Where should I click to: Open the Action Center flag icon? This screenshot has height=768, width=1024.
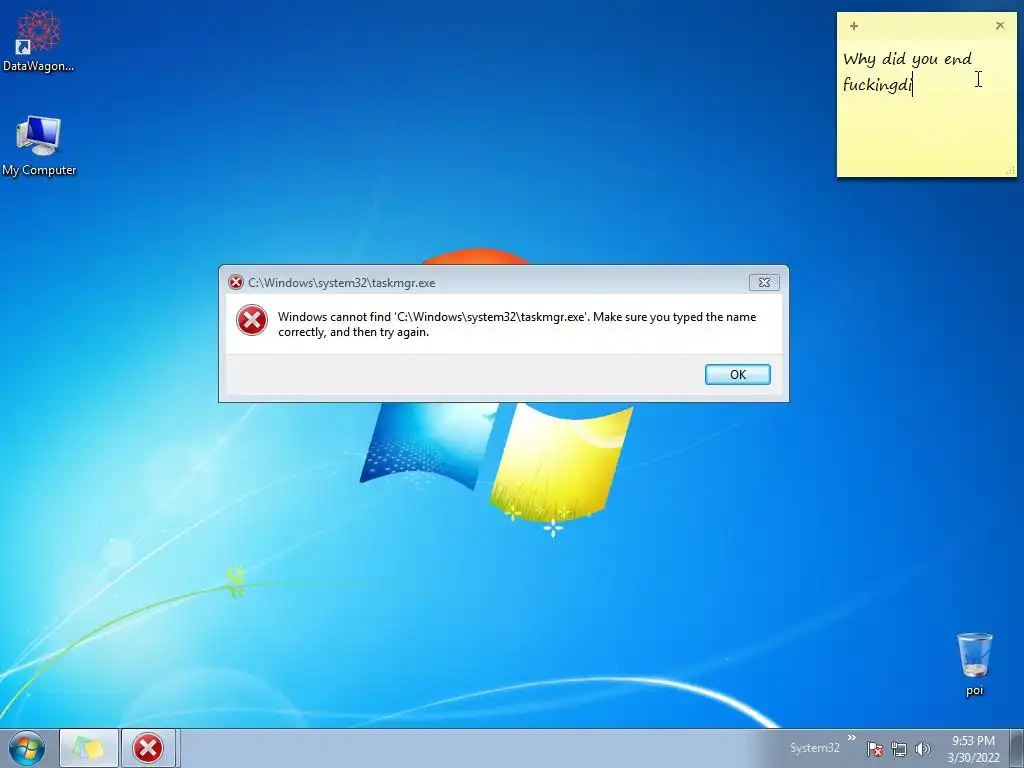[875, 749]
